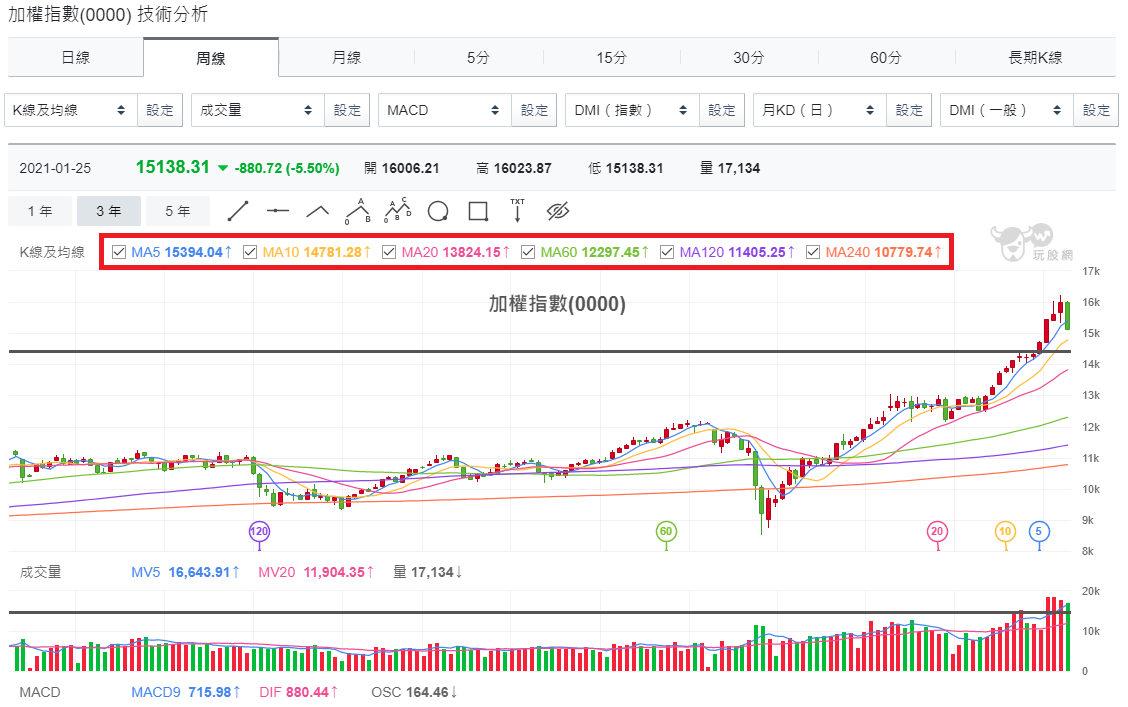Toggle the MA5 moving average checkbox
The image size is (1128, 707).
(x=119, y=252)
